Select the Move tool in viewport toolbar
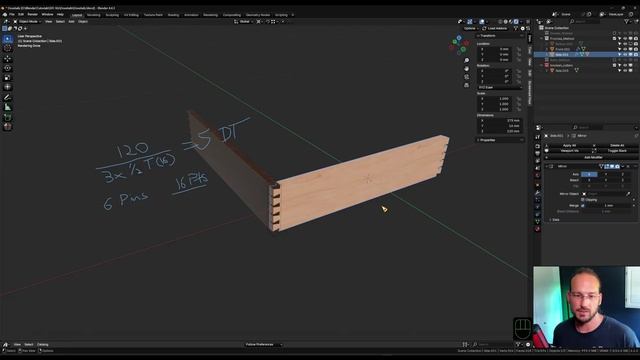This screenshot has width=640, height=360. point(7,59)
